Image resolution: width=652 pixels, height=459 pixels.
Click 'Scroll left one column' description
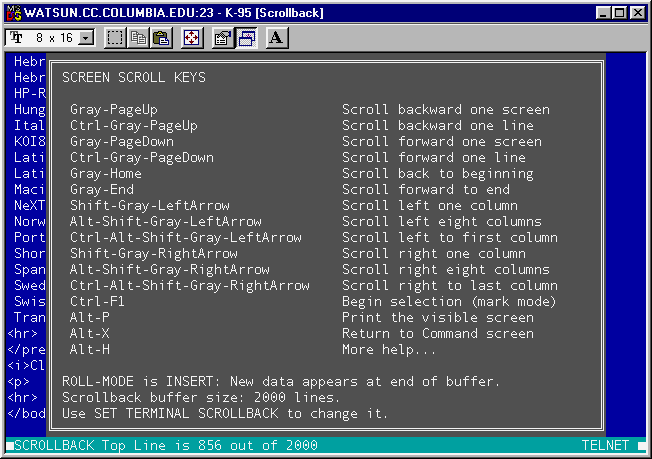click(430, 206)
